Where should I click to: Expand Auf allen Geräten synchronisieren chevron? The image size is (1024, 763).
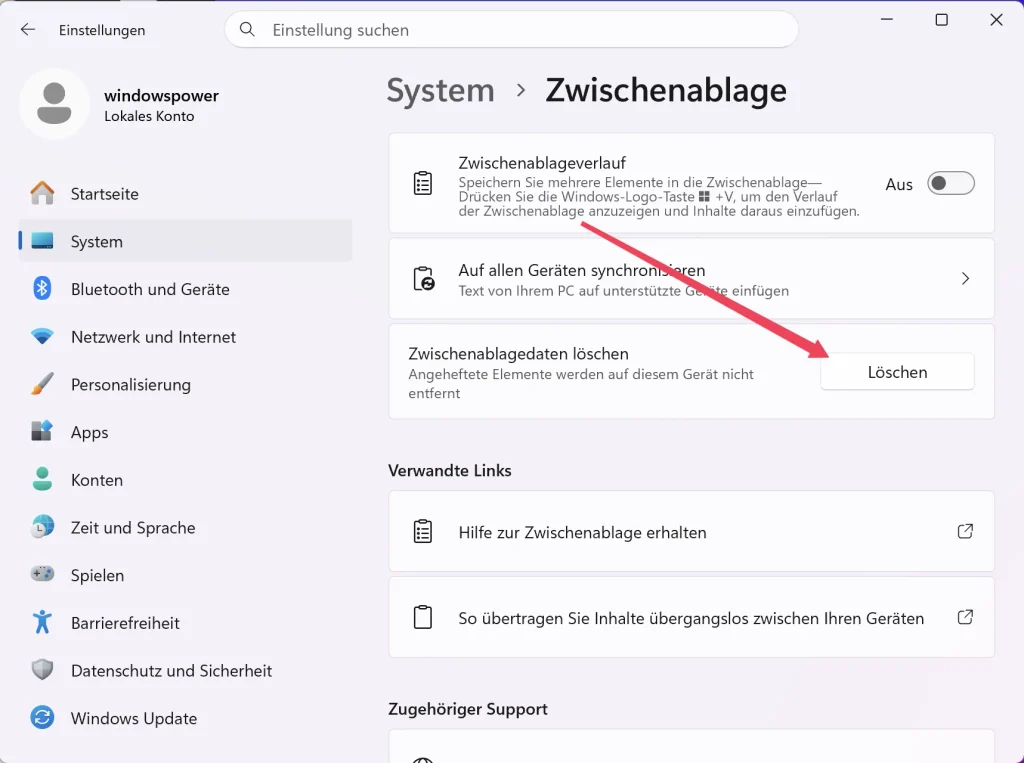pyautogui.click(x=965, y=279)
